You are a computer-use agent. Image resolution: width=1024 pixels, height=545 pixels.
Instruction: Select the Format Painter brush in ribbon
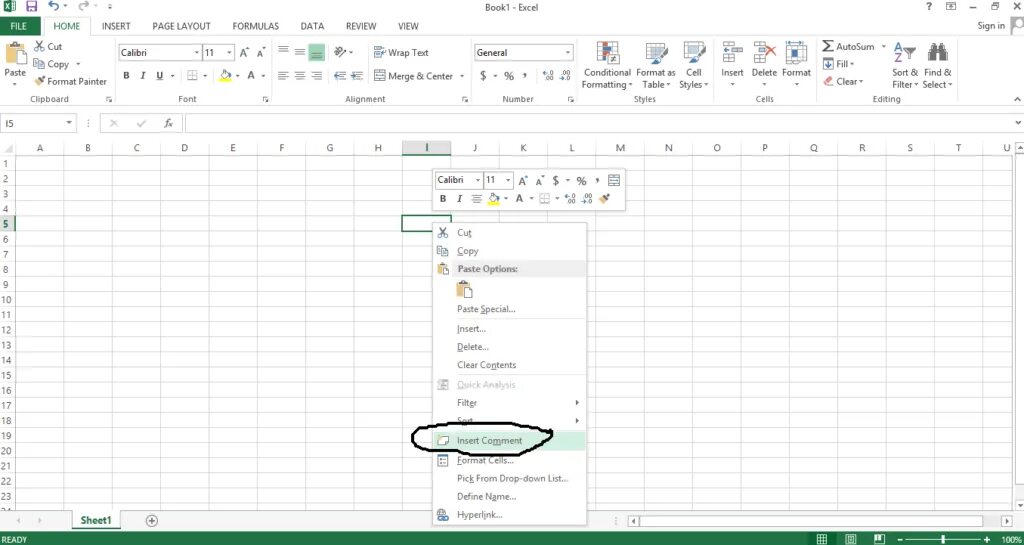click(39, 81)
